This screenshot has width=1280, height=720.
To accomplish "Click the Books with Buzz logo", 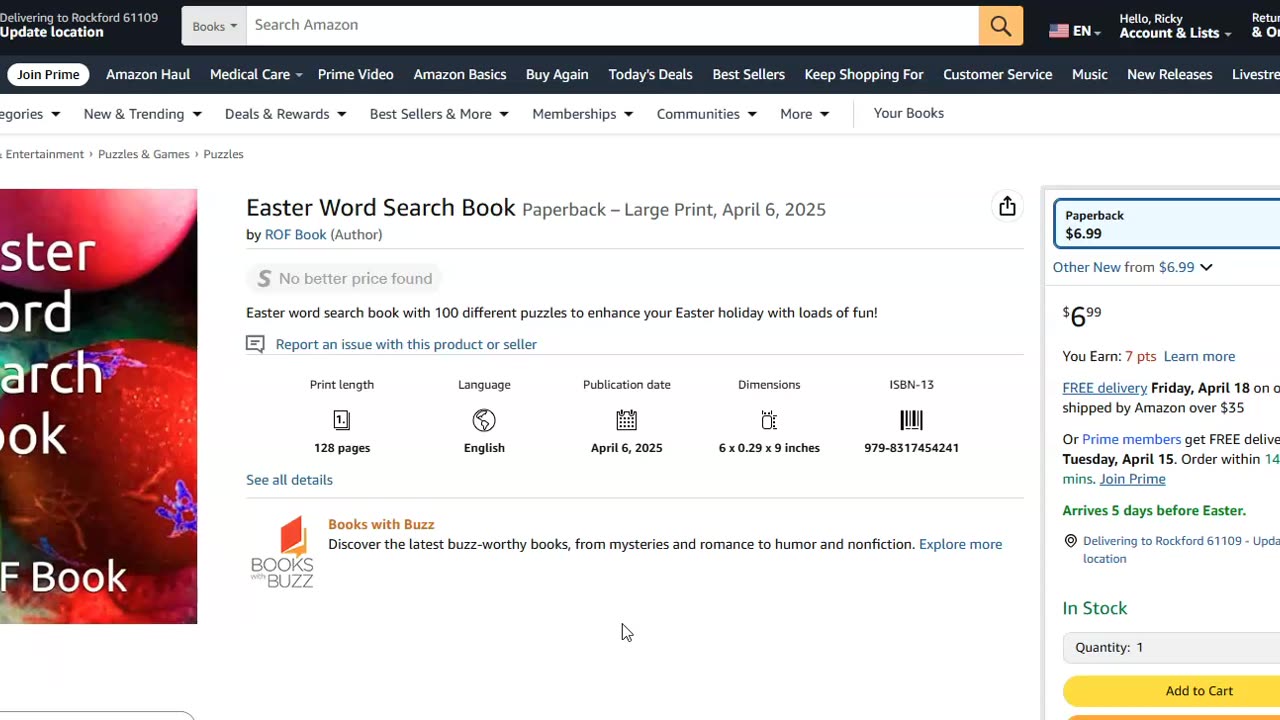I will pyautogui.click(x=282, y=552).
